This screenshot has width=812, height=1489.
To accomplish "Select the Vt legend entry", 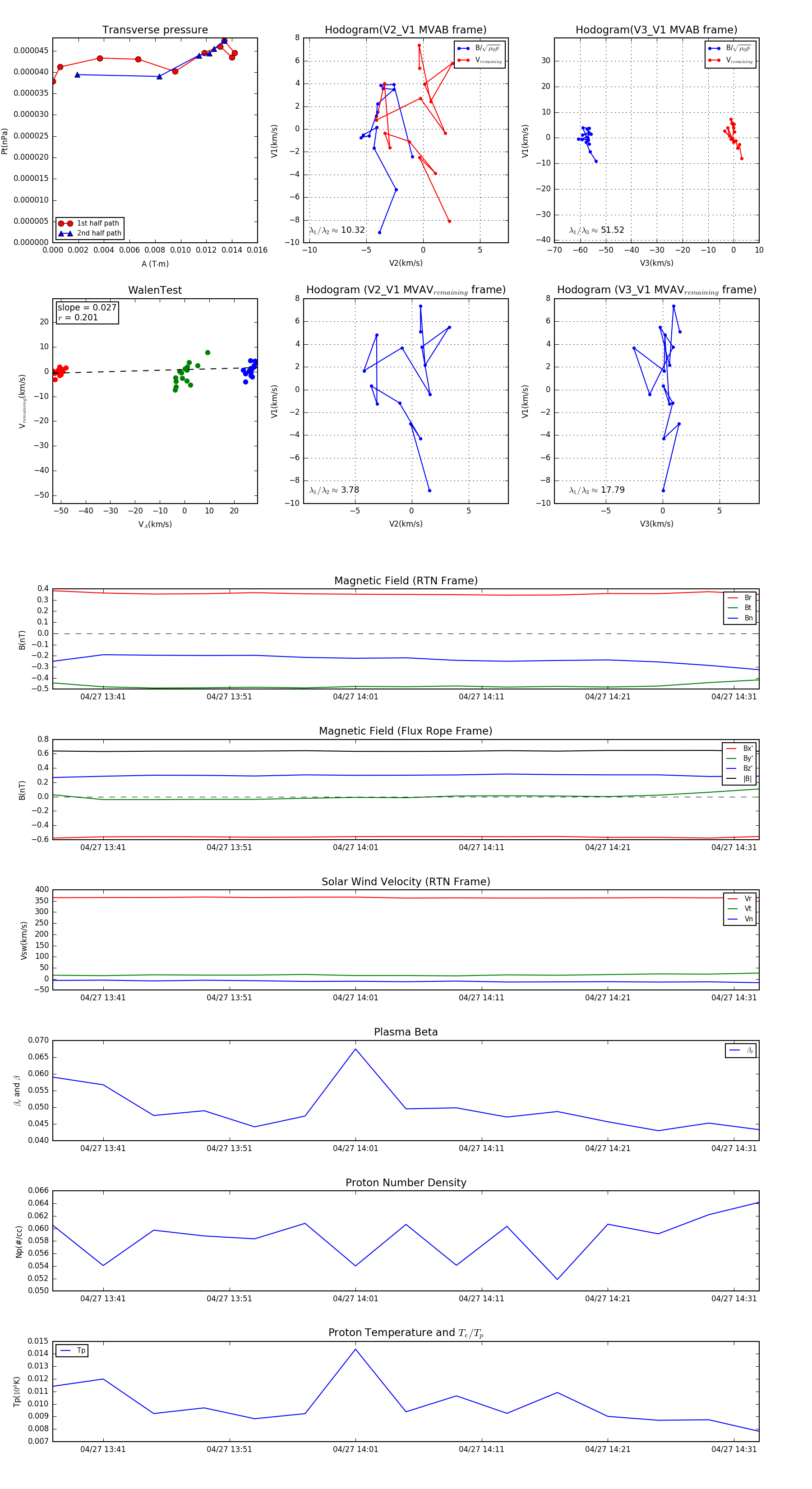I will [740, 909].
